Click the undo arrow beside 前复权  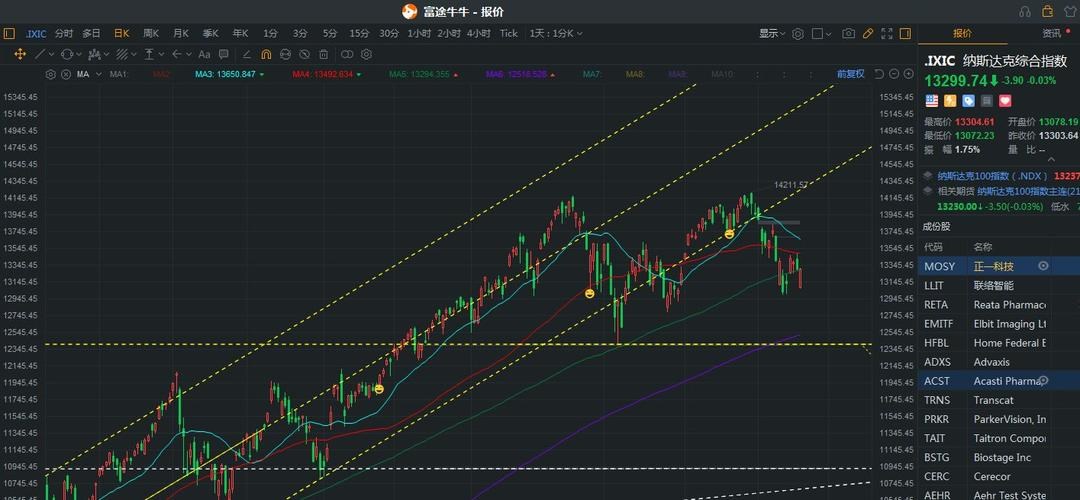pos(880,74)
